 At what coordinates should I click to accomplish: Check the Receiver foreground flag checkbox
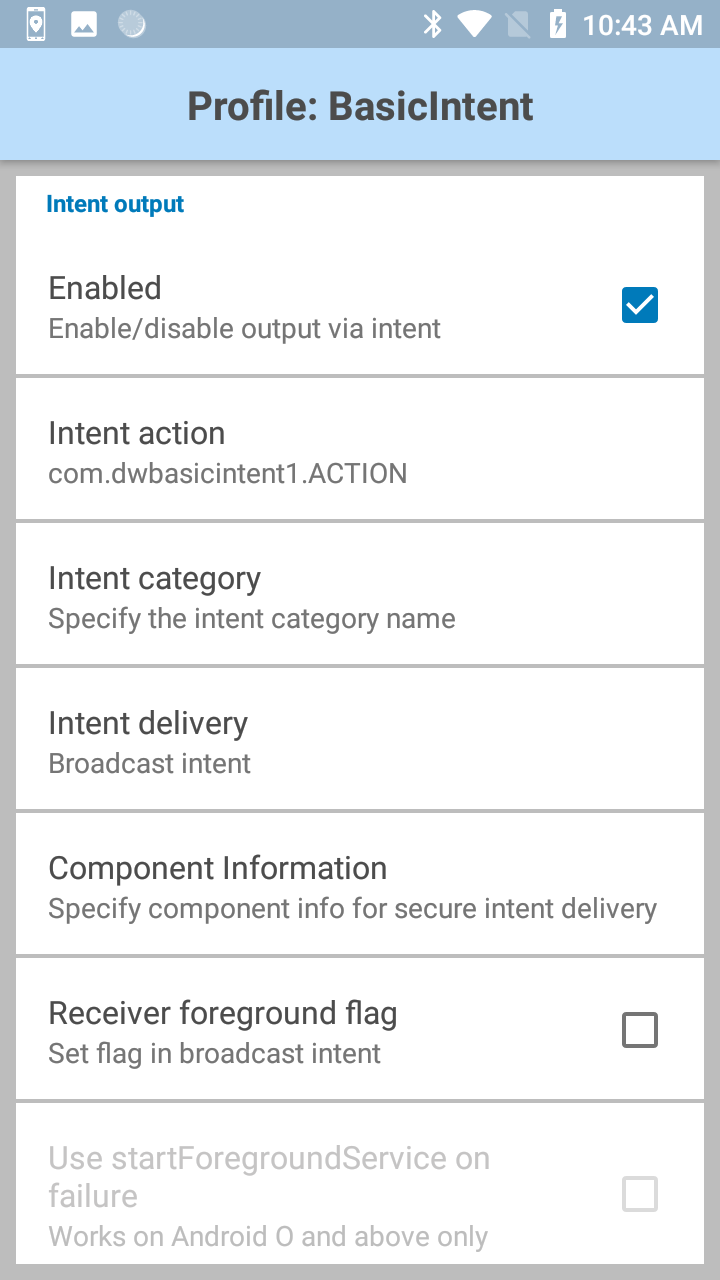(640, 1030)
